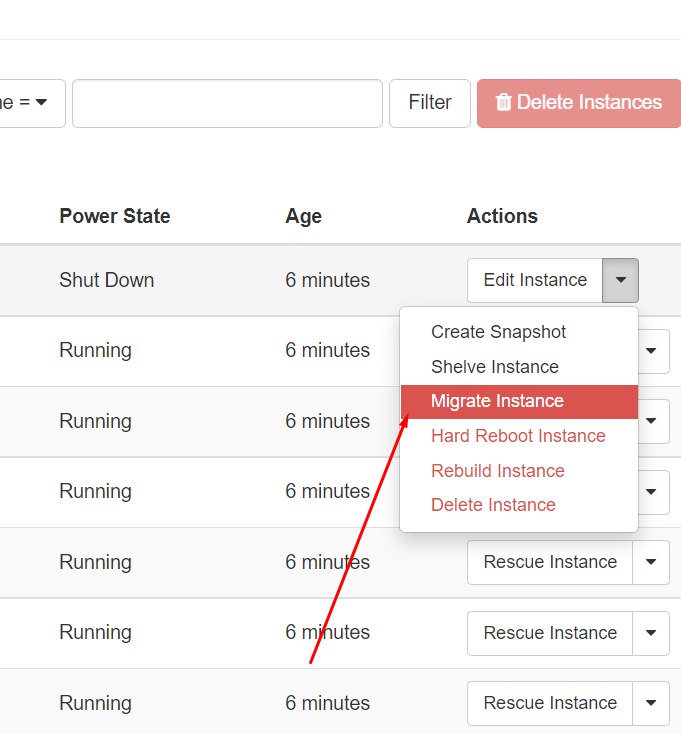Click Rescue Instance in the bottom row
Image resolution: width=681 pixels, height=734 pixels.
(550, 703)
